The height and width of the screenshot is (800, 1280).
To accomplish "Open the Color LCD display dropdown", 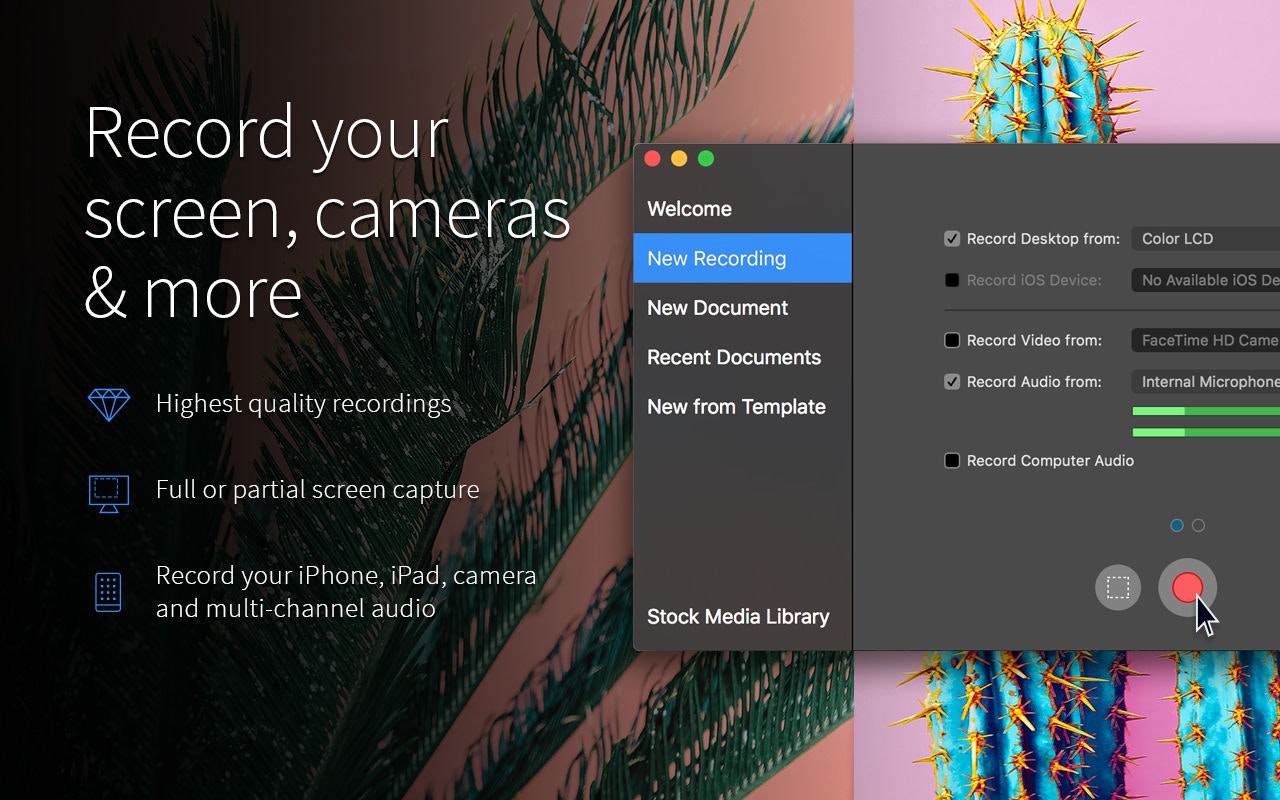I will pos(1205,238).
